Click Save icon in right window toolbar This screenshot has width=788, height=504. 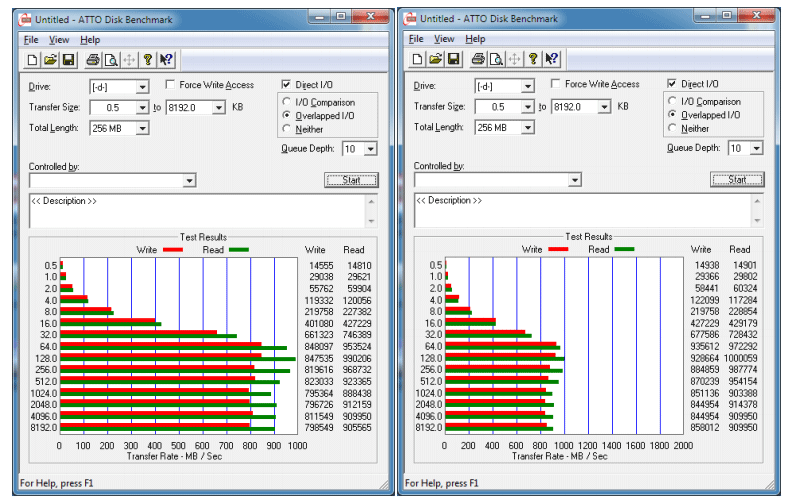[453, 59]
